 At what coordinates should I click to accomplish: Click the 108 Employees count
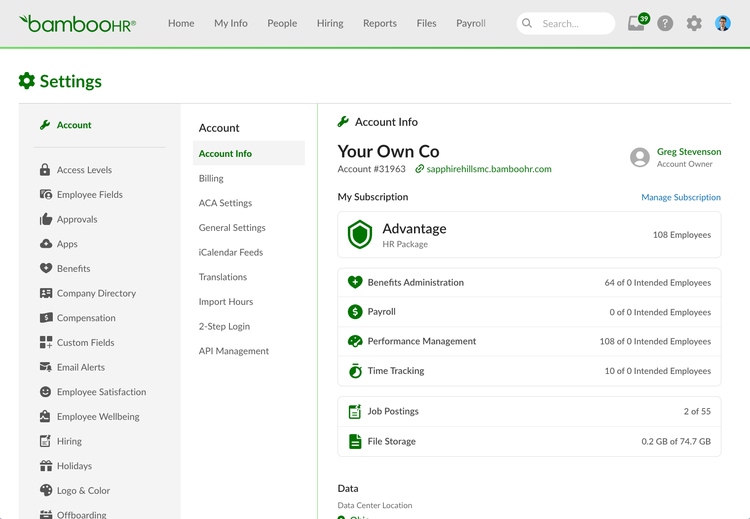click(682, 235)
